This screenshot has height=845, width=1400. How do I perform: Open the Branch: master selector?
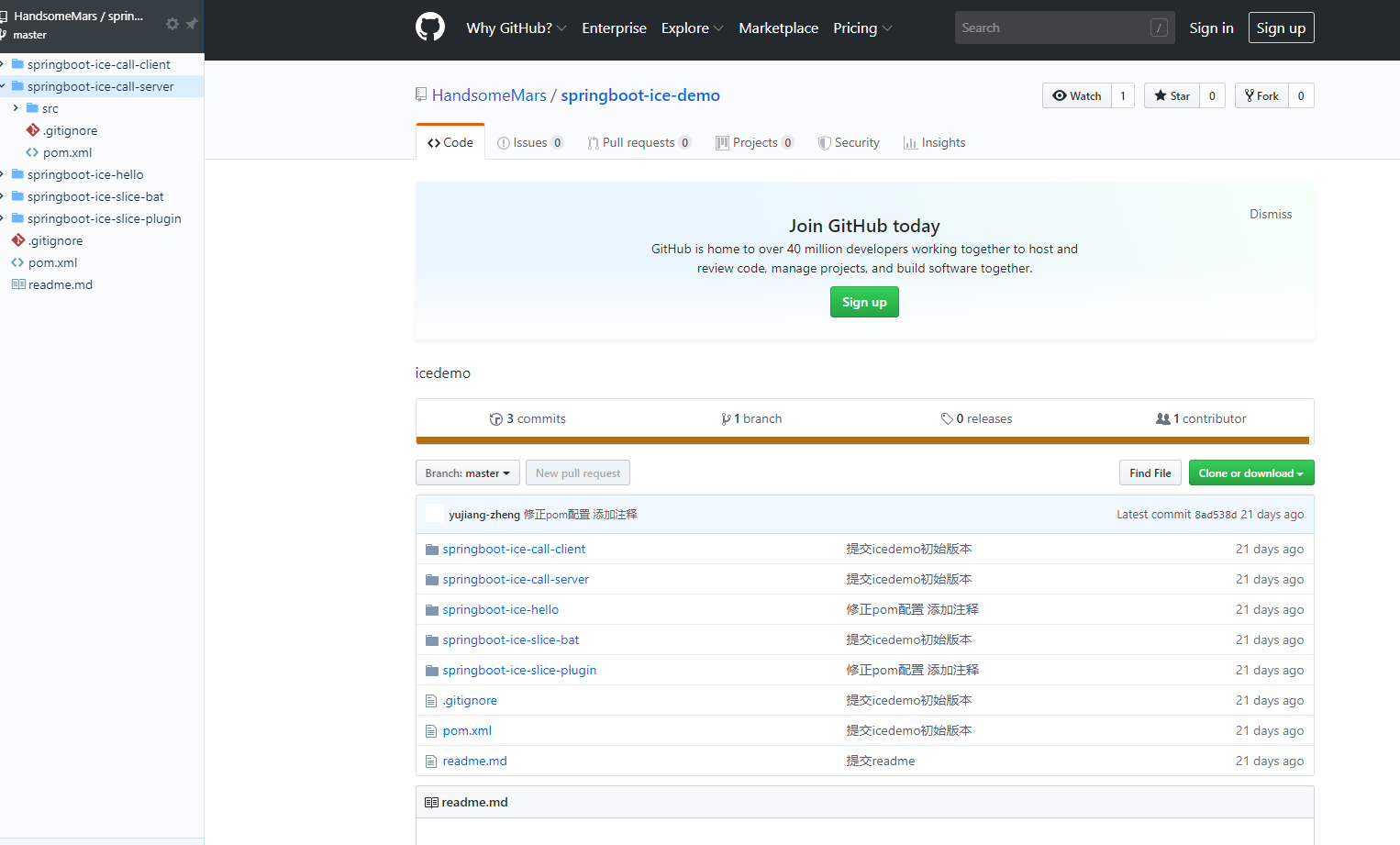coord(468,473)
